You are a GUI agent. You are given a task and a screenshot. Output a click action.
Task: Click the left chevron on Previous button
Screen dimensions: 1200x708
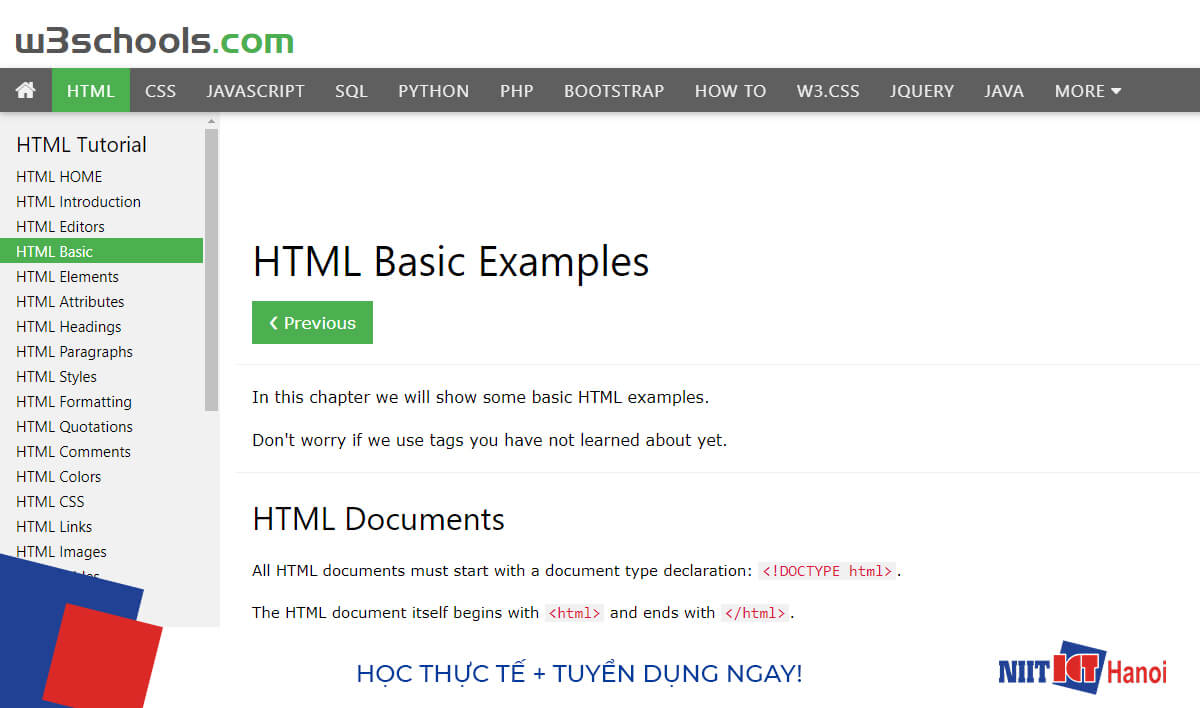(x=273, y=322)
